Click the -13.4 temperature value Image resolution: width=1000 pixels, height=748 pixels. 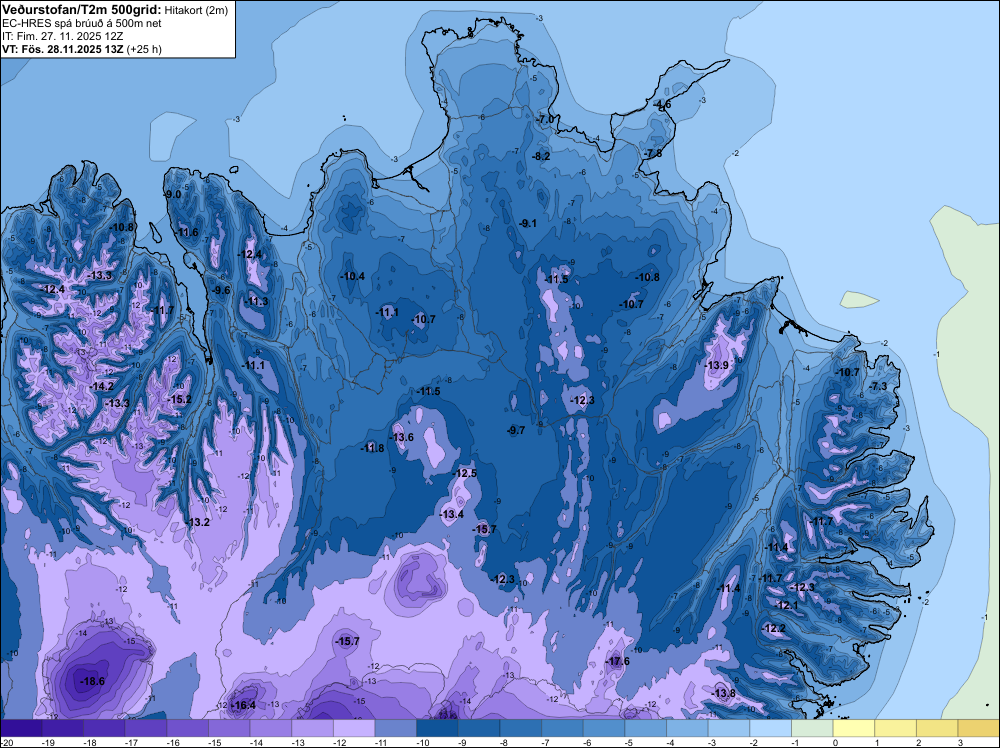pyautogui.click(x=452, y=514)
